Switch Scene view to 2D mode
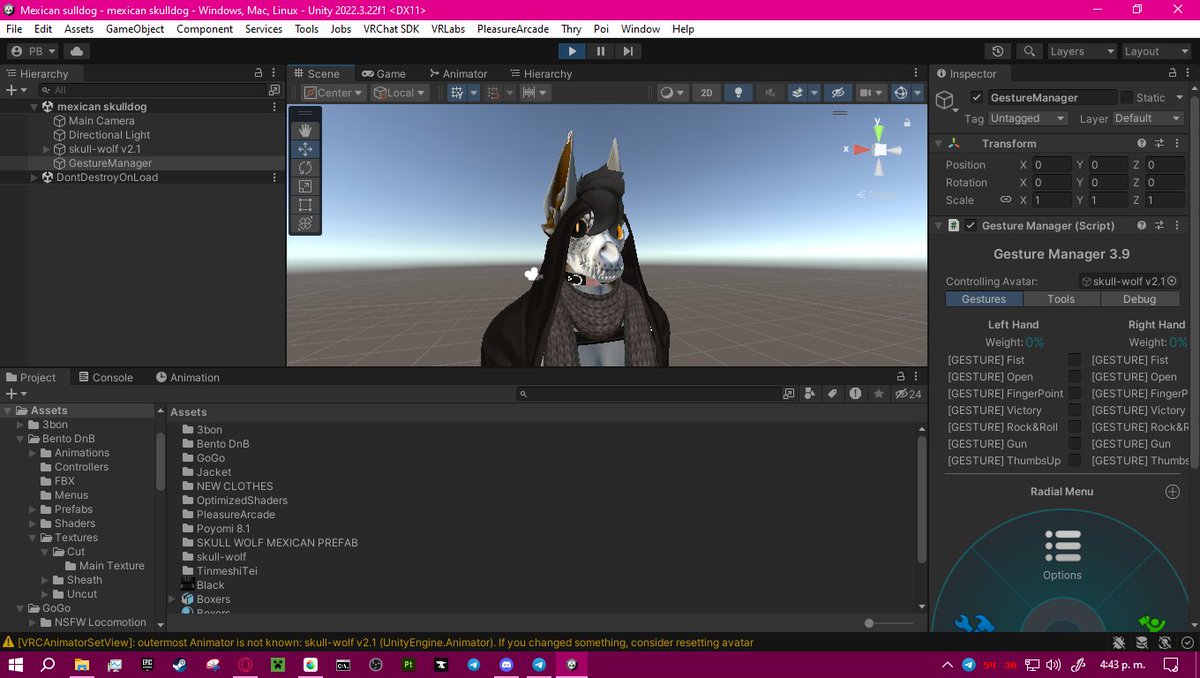 point(708,92)
